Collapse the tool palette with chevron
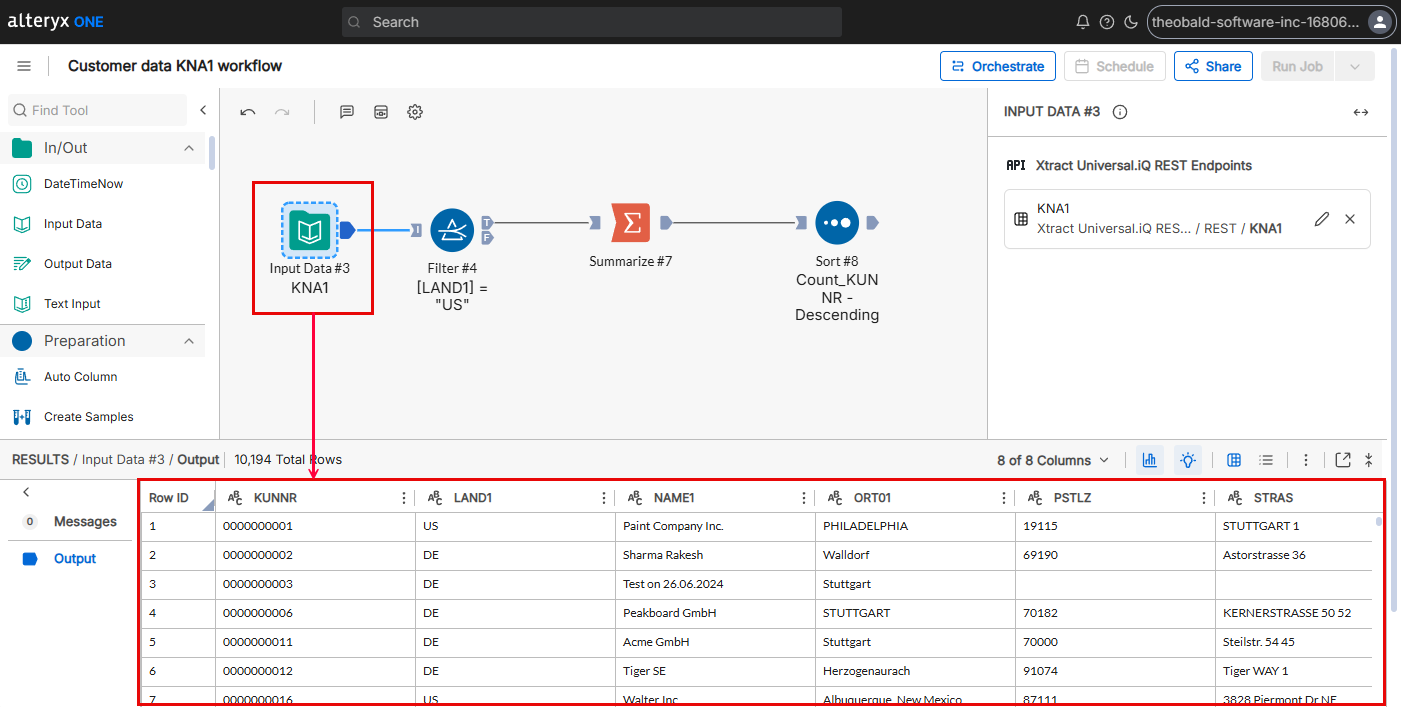This screenshot has width=1401, height=707. [x=203, y=110]
